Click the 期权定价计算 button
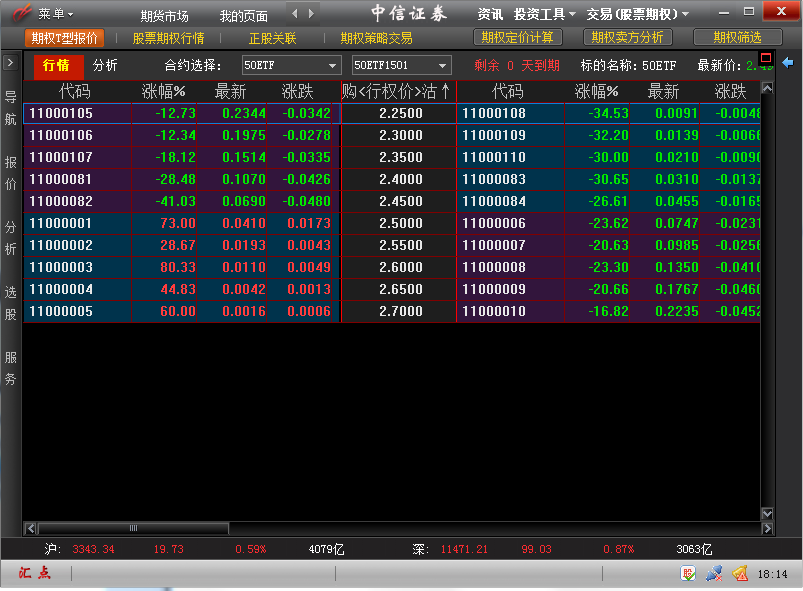The image size is (803, 591). click(x=517, y=38)
